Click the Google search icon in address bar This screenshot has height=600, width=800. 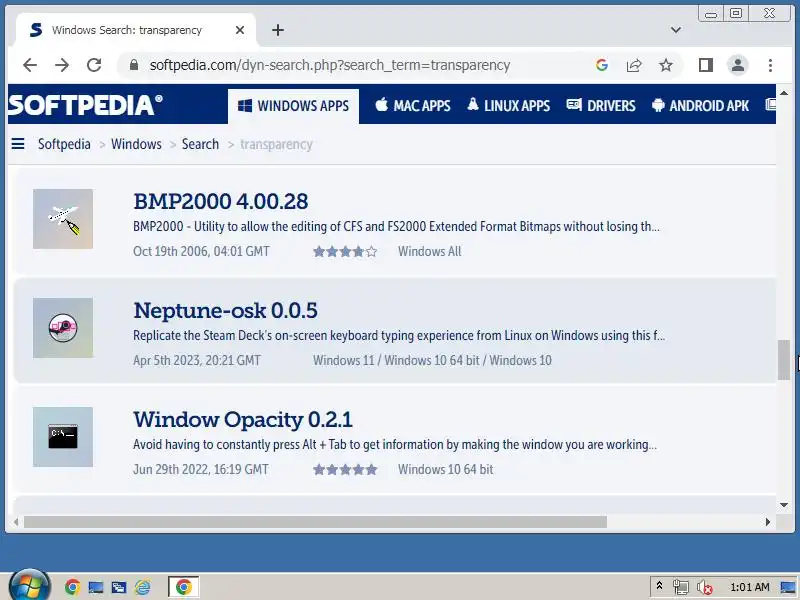[x=602, y=65]
